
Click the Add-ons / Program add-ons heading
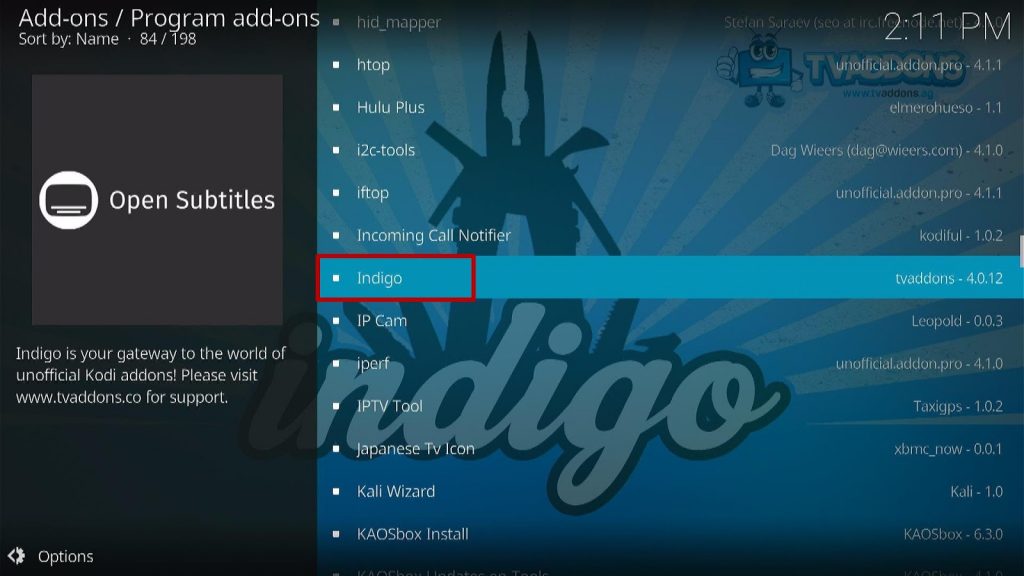click(x=169, y=18)
